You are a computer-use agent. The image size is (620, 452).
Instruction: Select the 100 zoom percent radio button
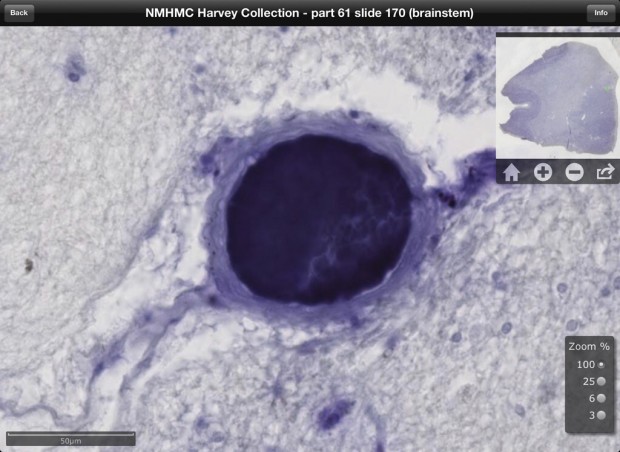pyautogui.click(x=601, y=365)
